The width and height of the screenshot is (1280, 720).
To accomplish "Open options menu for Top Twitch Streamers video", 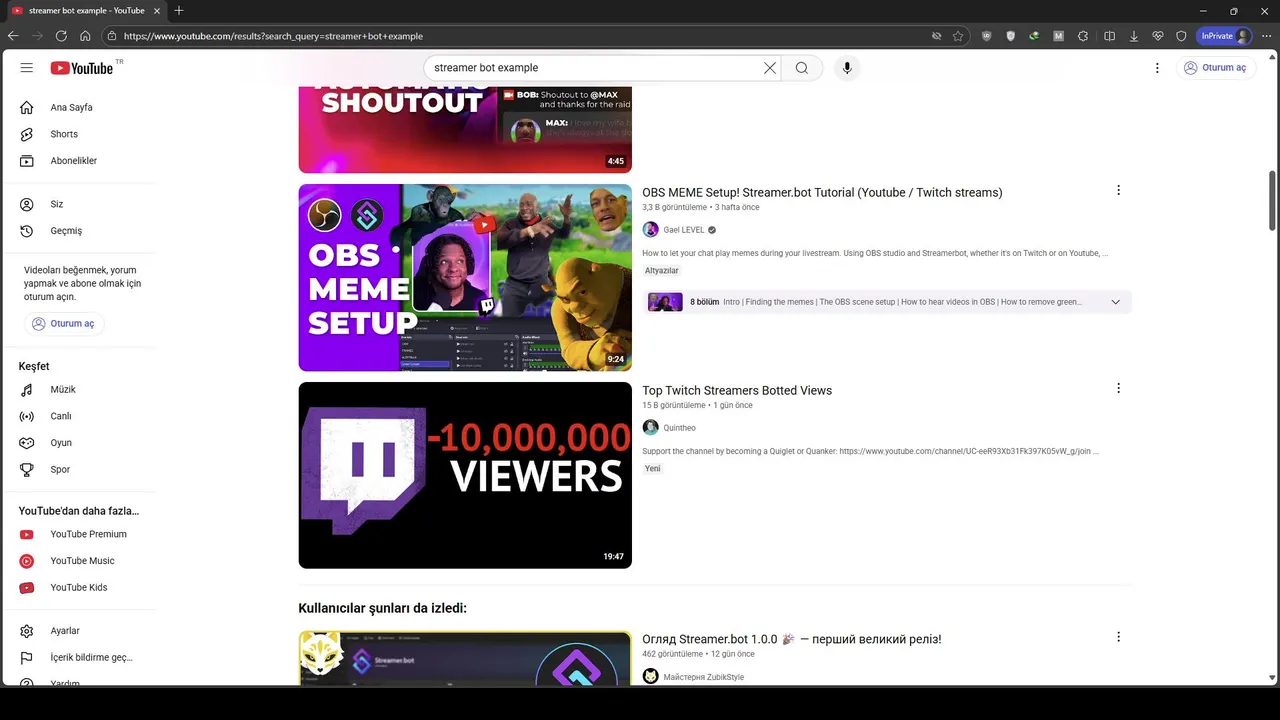I will [x=1118, y=389].
